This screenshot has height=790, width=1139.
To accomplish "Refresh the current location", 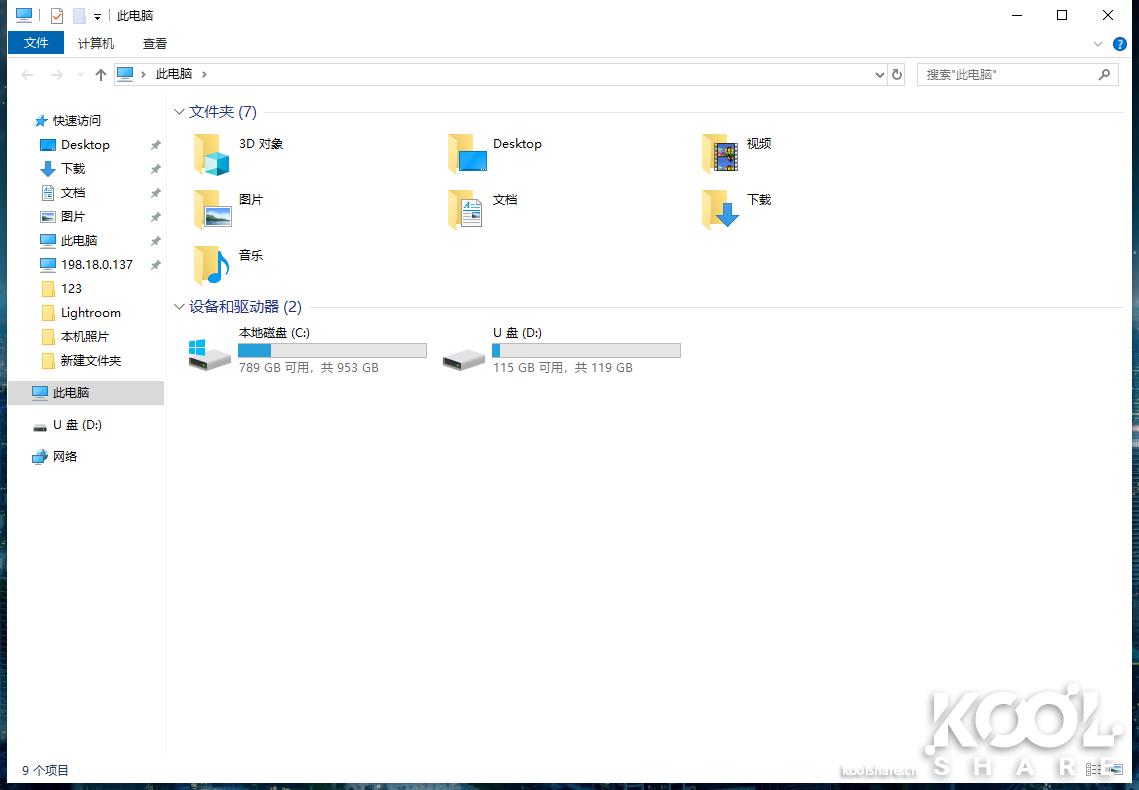I will pos(897,74).
